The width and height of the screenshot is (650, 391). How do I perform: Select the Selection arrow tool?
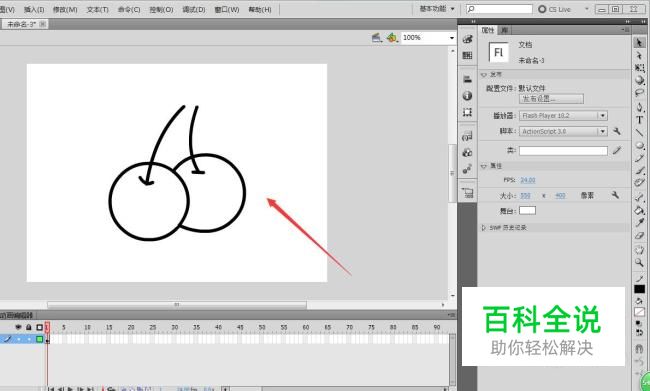(639, 43)
